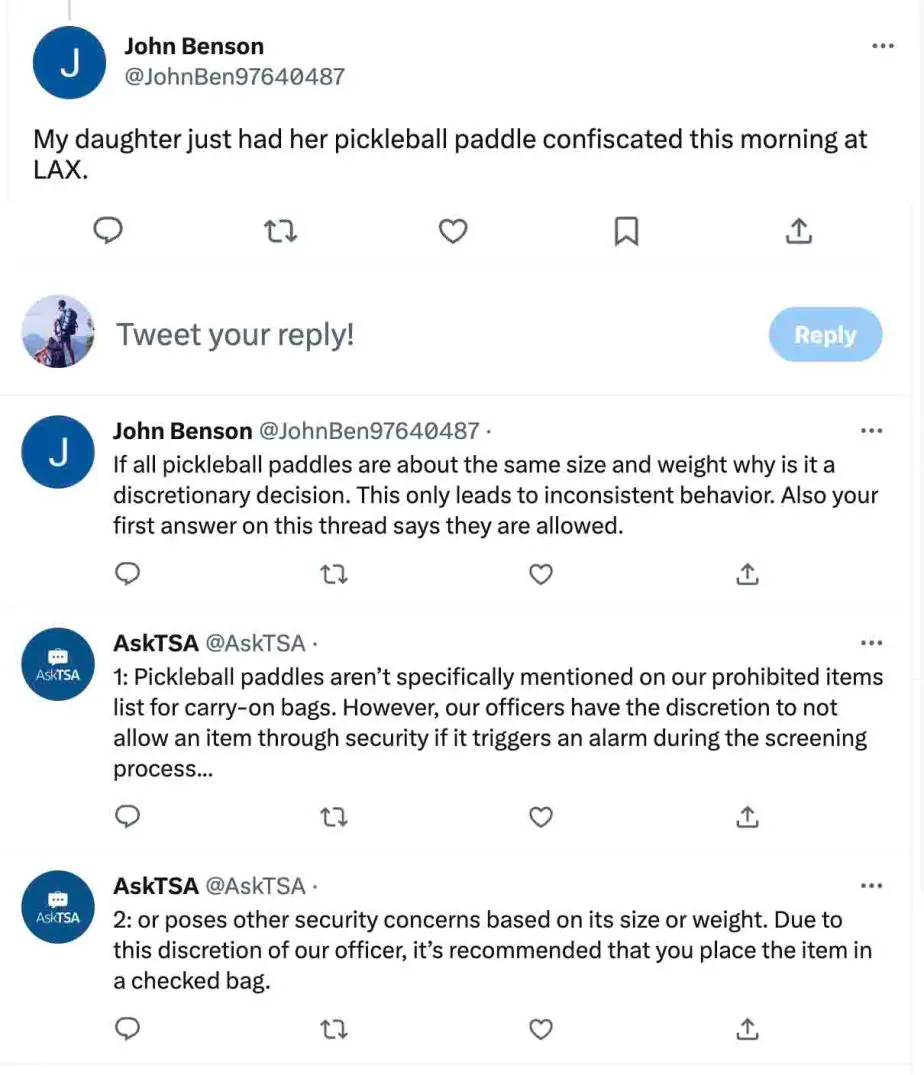The image size is (924, 1075).
Task: Open the @AskTSA handle on first reply
Action: [x=256, y=643]
